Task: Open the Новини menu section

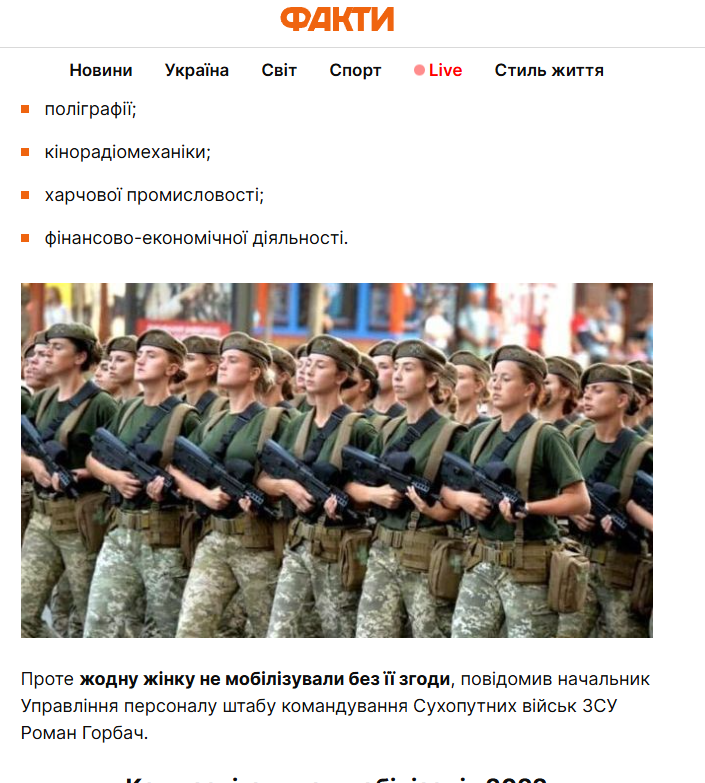Action: pos(101,70)
